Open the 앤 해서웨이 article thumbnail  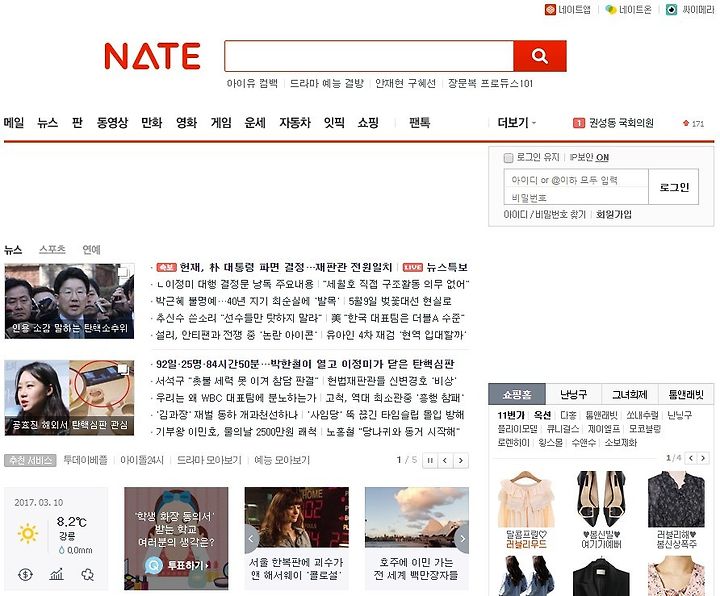[x=297, y=517]
